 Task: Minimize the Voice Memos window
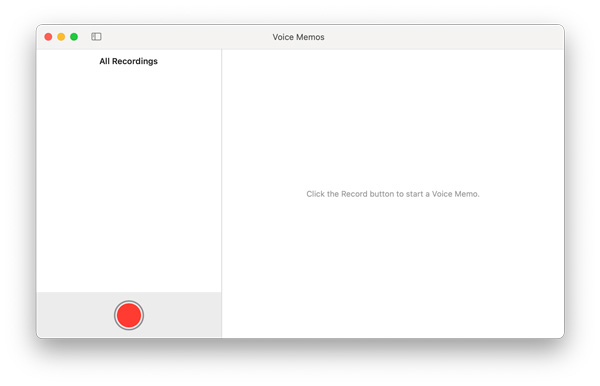(x=61, y=37)
